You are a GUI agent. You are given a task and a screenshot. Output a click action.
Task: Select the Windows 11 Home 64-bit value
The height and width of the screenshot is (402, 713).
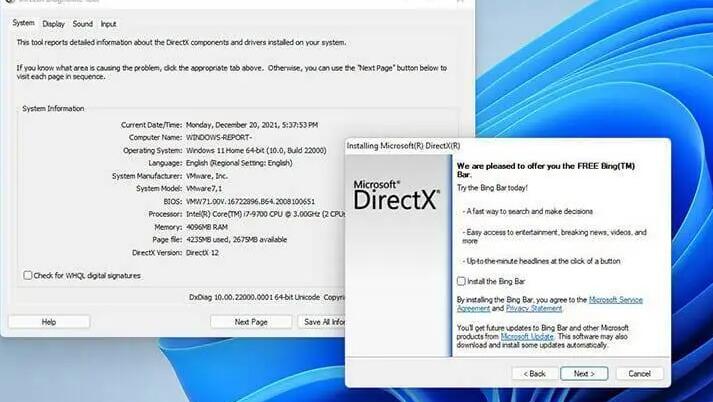tap(256, 150)
